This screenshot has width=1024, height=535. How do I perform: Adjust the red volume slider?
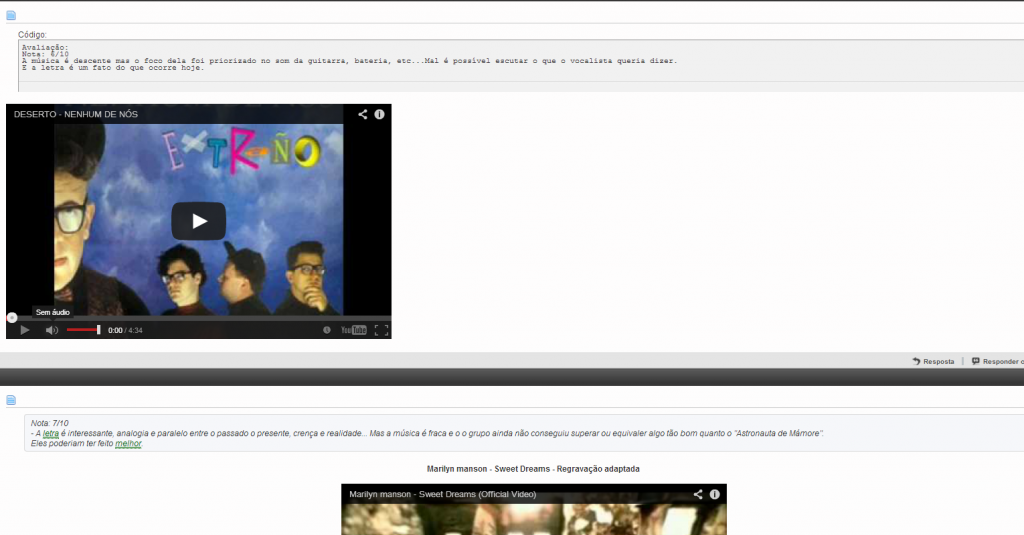click(x=84, y=330)
